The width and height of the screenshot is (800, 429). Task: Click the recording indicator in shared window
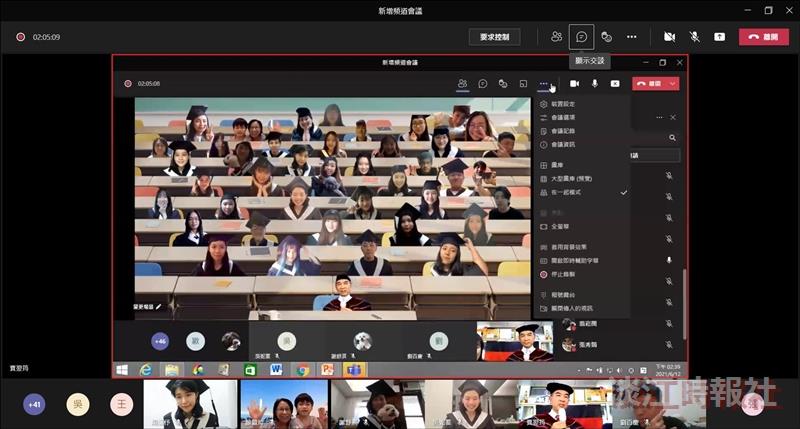tap(128, 84)
